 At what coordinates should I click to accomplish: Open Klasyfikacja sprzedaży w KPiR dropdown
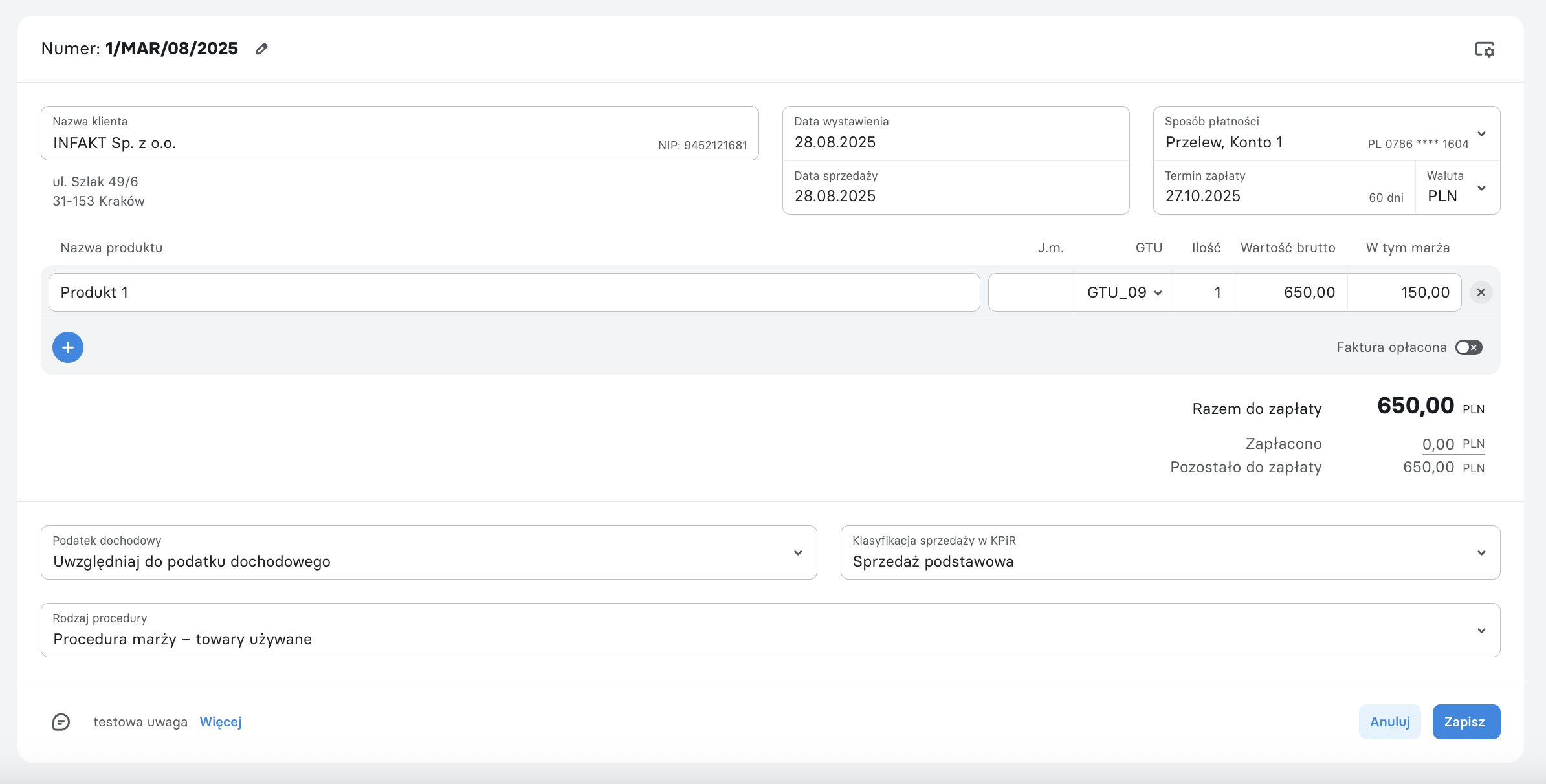click(1170, 552)
